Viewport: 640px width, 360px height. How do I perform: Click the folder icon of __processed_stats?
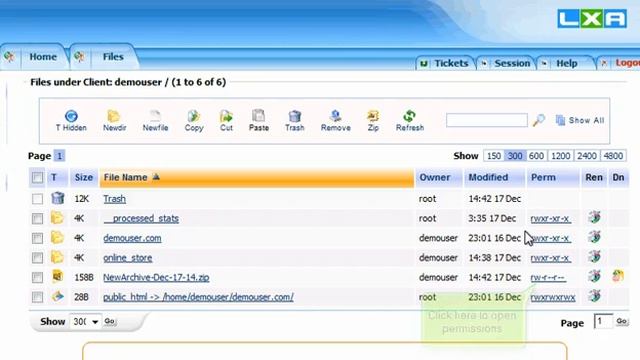[x=57, y=218]
